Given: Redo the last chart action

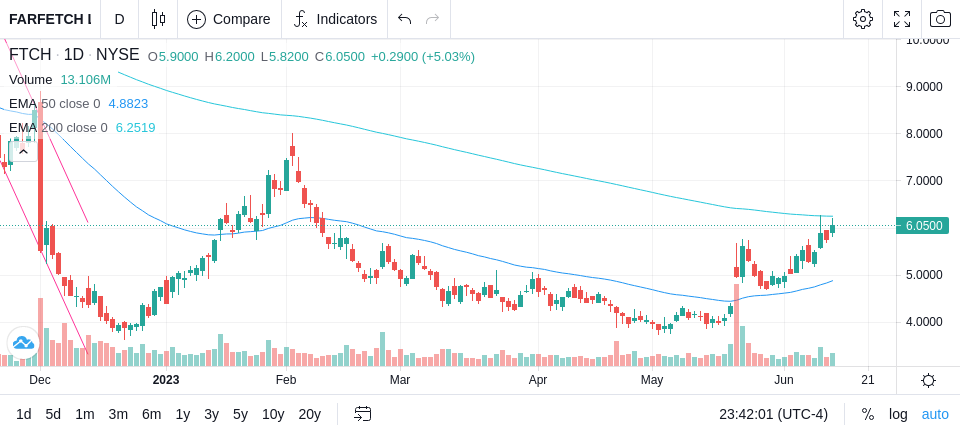Looking at the screenshot, I should 433,19.
